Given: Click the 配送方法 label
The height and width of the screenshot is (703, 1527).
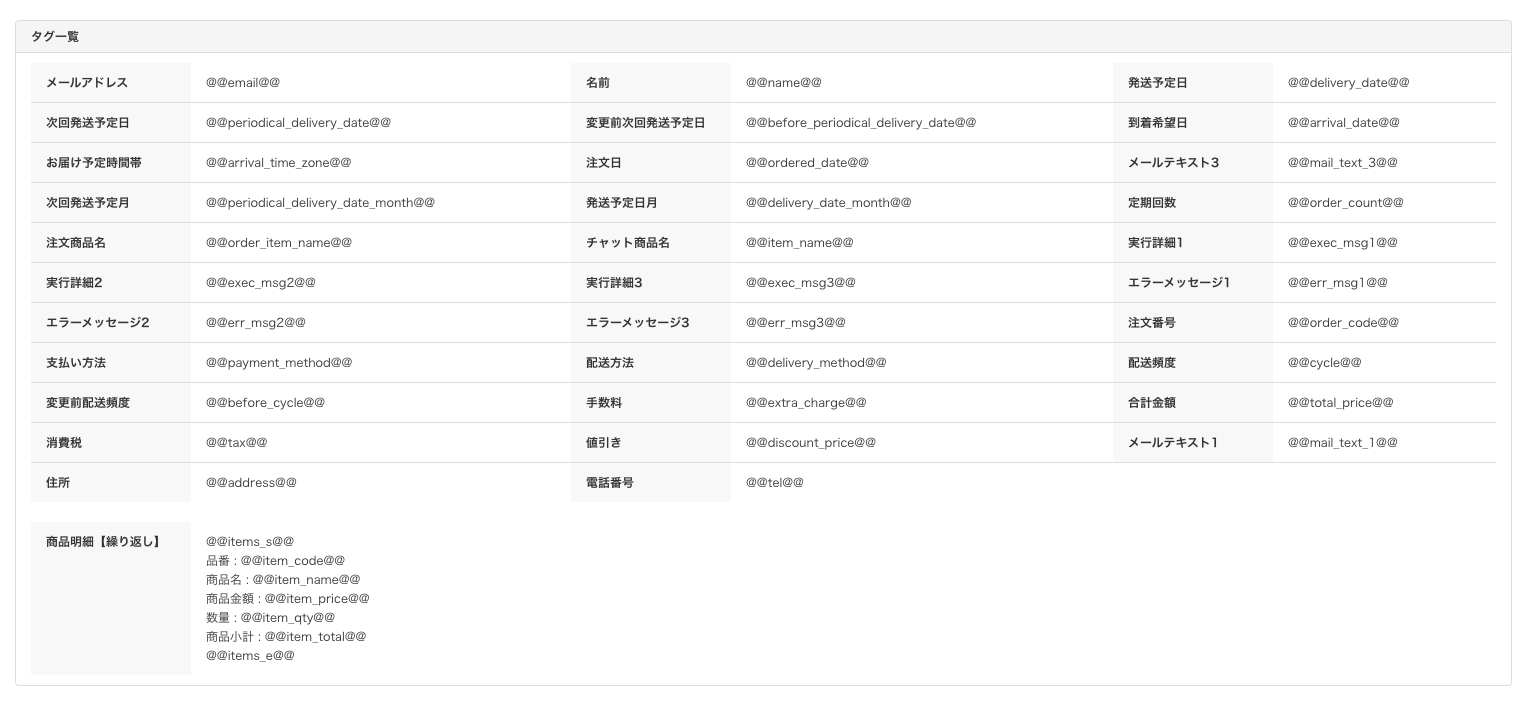Looking at the screenshot, I should point(610,363).
